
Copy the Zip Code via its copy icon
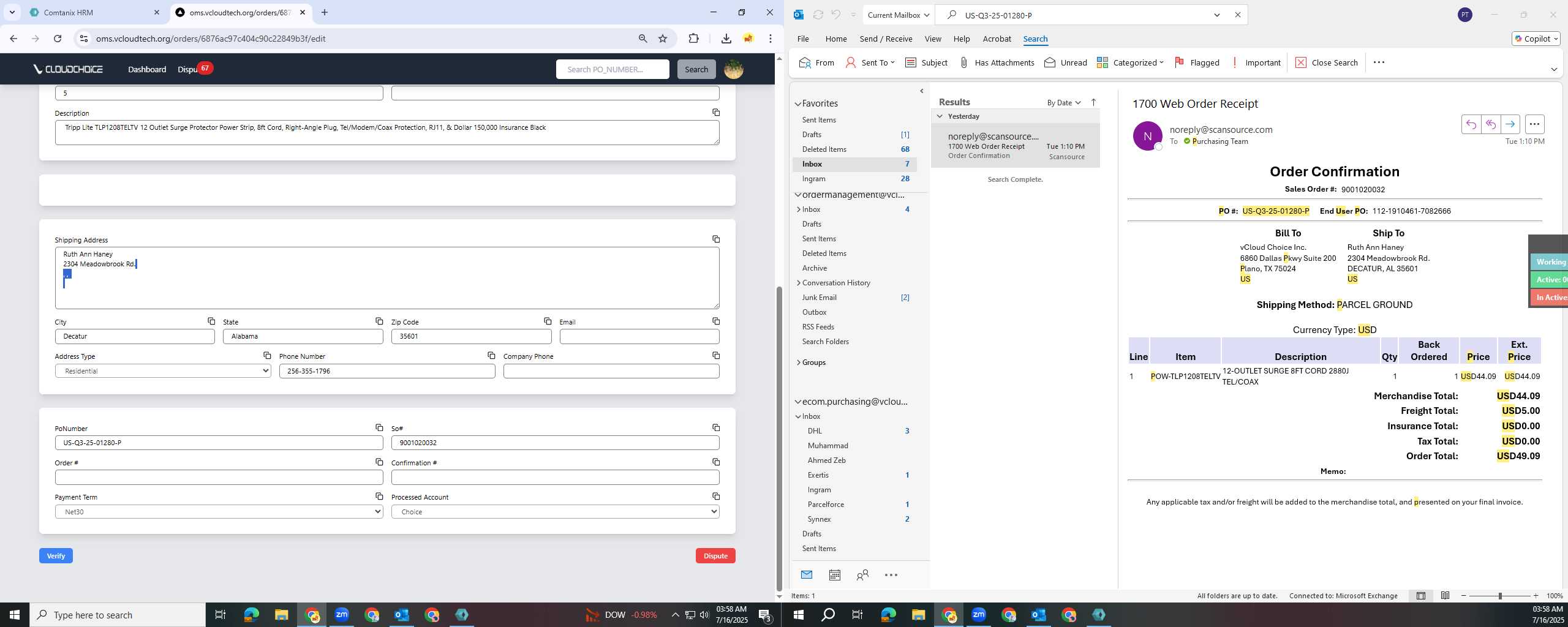coord(548,321)
